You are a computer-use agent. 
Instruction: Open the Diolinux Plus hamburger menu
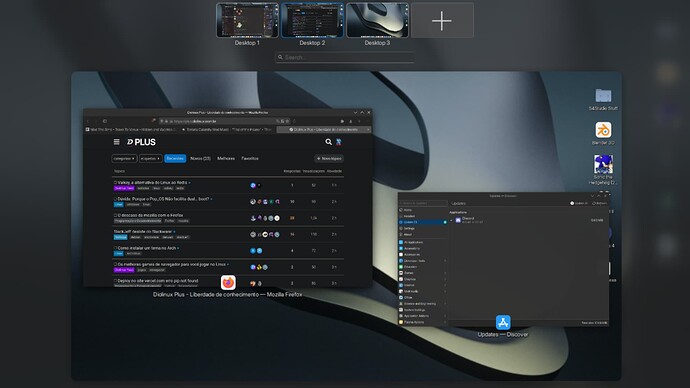coord(117,142)
